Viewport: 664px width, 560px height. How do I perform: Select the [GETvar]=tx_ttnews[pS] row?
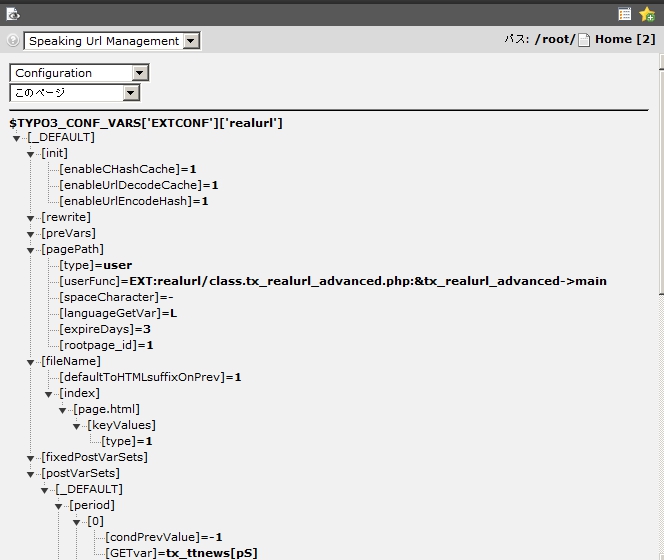point(181,553)
